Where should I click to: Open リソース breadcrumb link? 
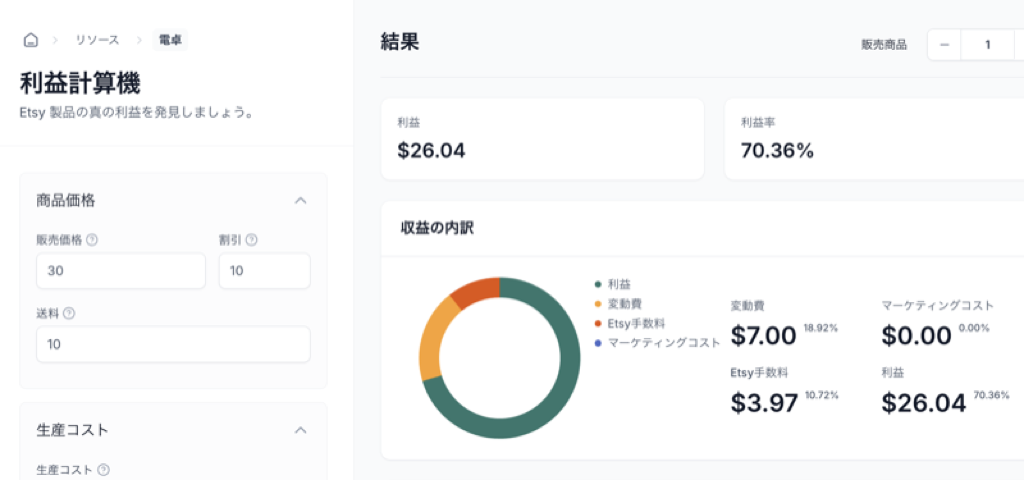(x=97, y=40)
